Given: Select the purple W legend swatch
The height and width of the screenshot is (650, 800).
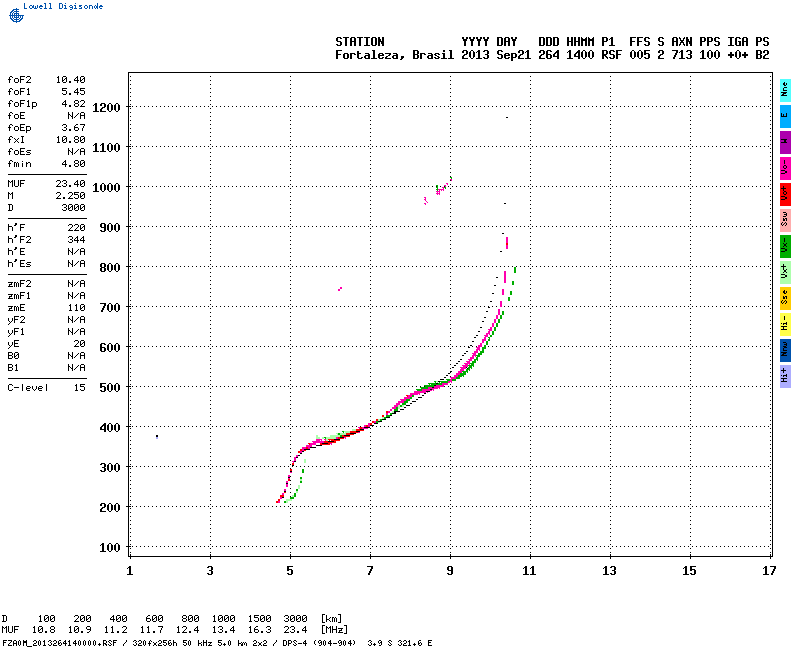Looking at the screenshot, I should click(785, 142).
